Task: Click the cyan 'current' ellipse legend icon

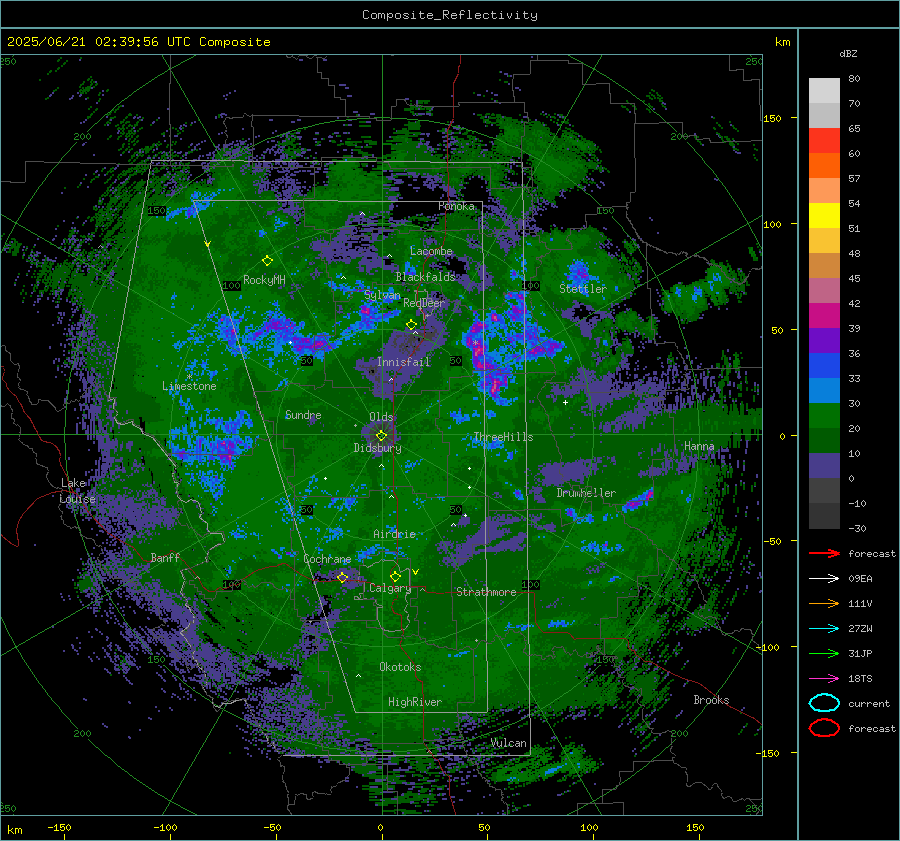Action: click(x=824, y=703)
